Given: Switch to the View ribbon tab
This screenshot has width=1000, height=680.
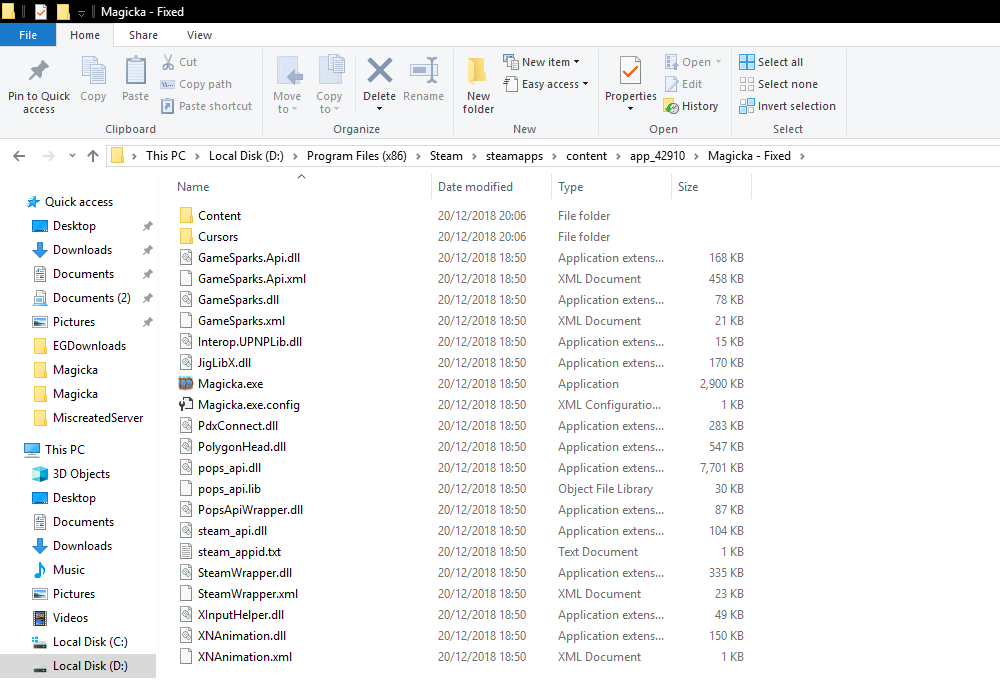Looking at the screenshot, I should pos(200,35).
